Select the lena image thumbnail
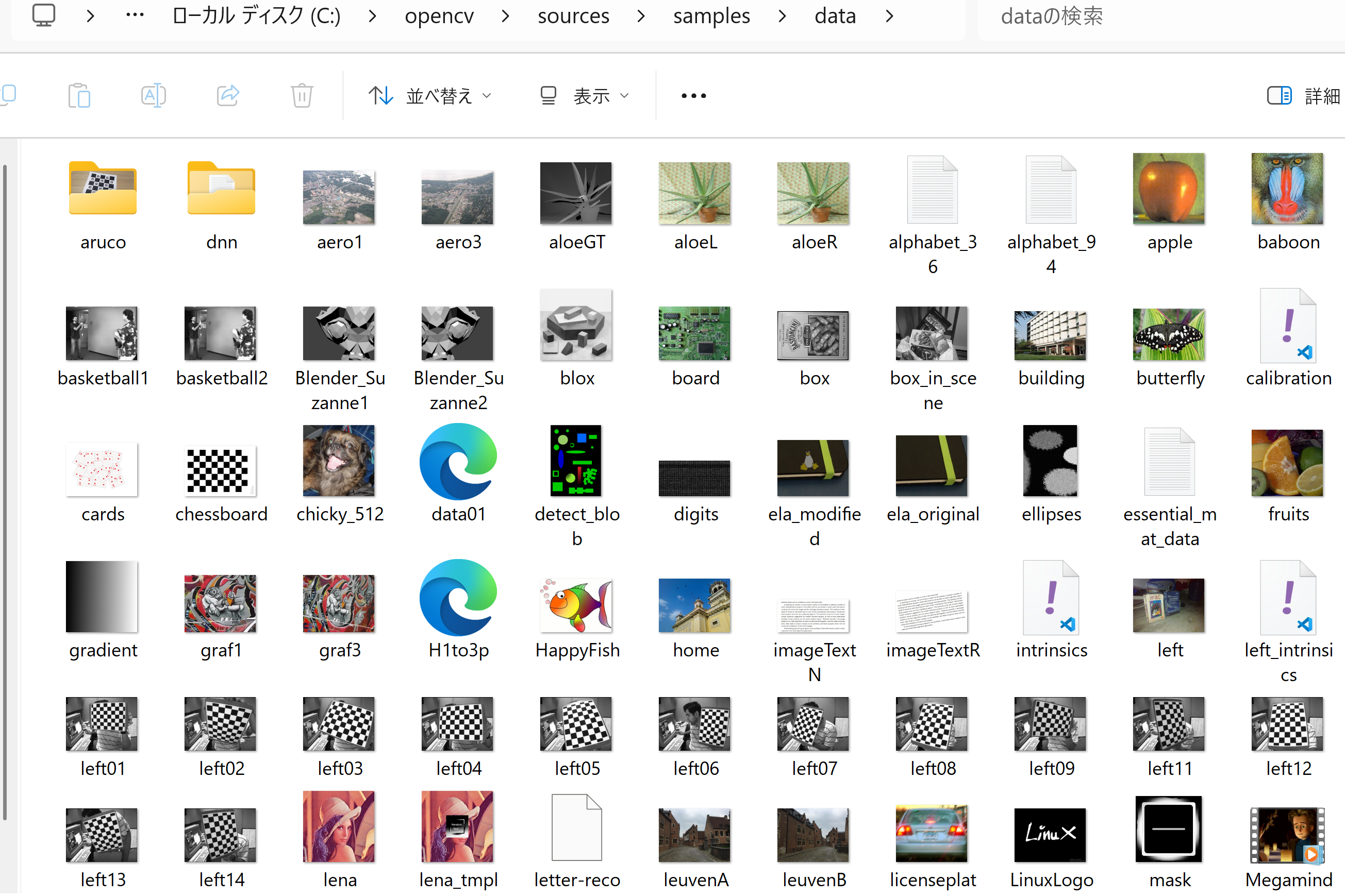The image size is (1345, 896). (x=339, y=826)
